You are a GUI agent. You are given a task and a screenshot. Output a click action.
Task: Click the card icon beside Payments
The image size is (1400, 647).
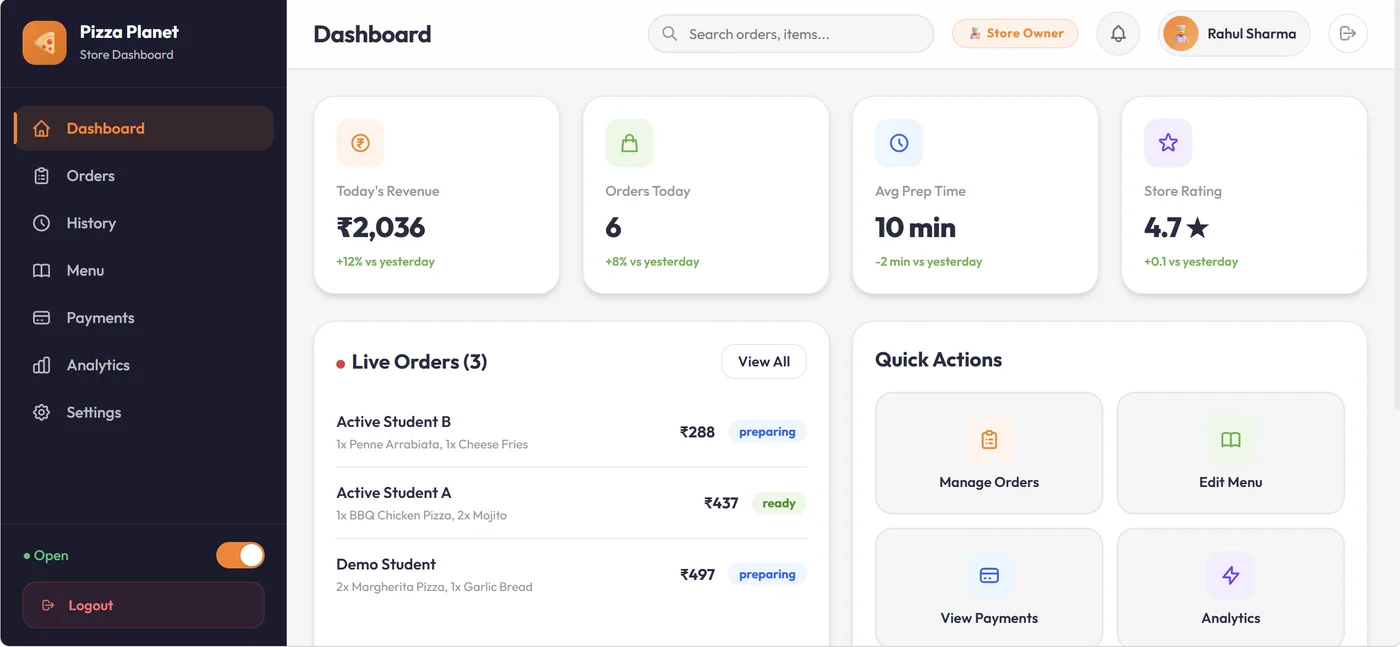coord(41,318)
